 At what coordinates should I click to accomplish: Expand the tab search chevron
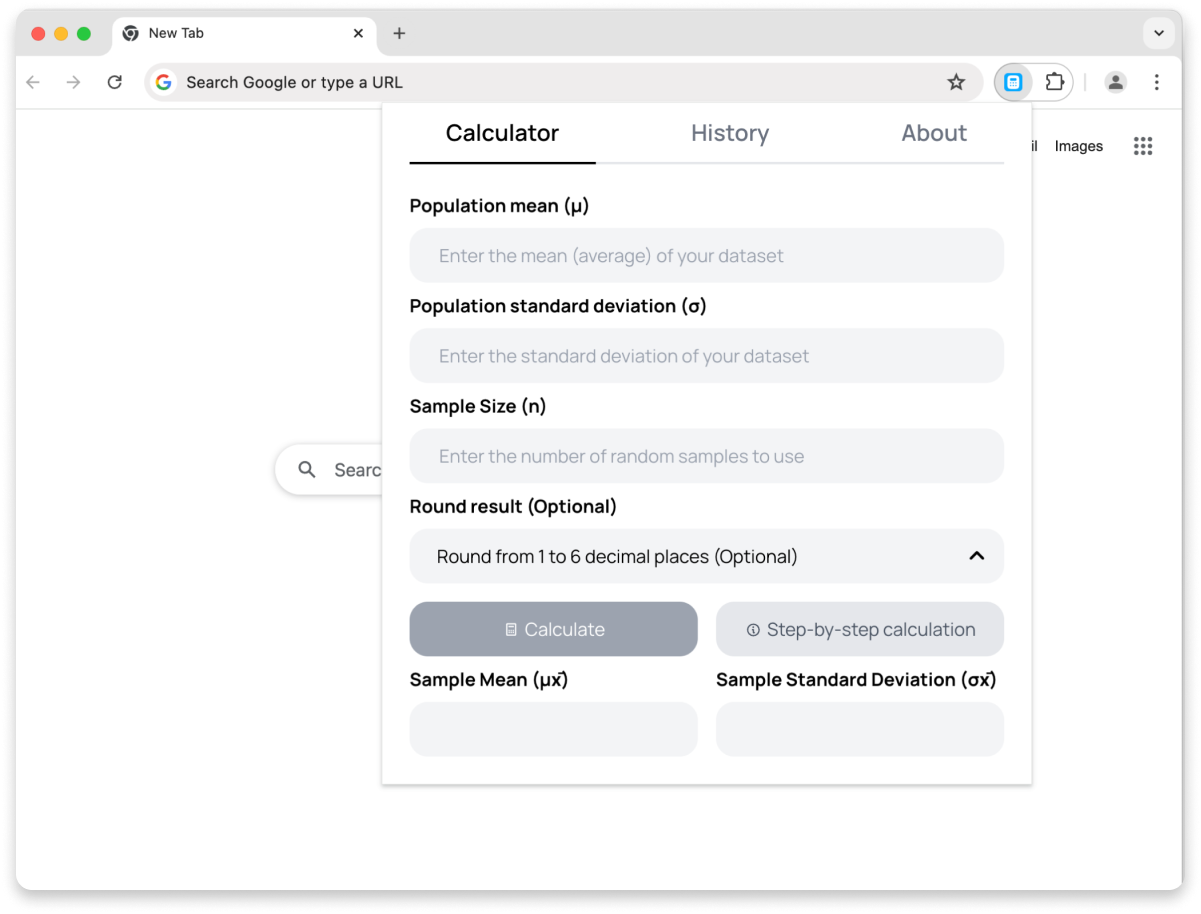(x=1158, y=33)
